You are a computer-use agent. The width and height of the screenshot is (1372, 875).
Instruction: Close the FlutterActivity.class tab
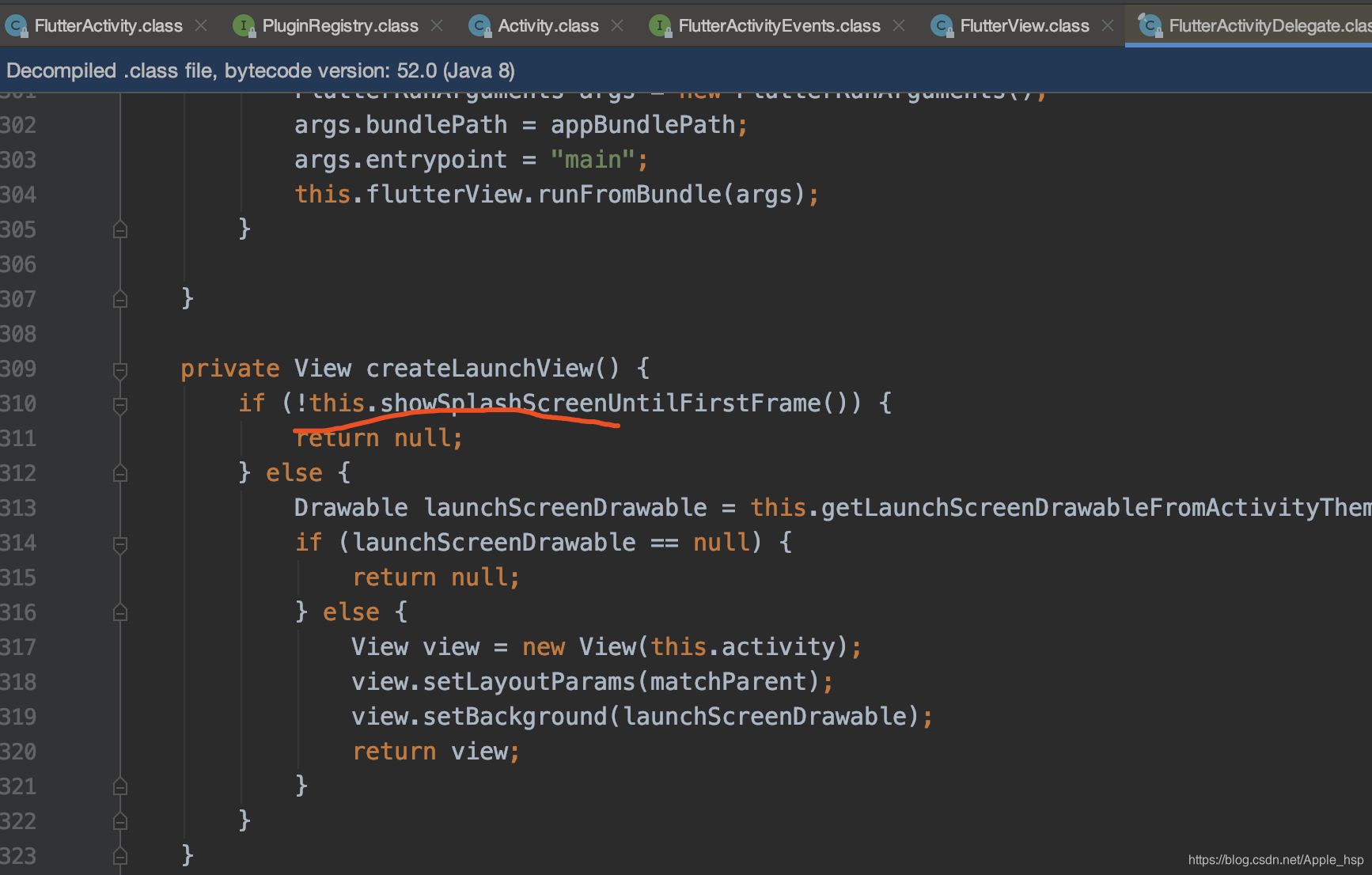click(x=201, y=26)
